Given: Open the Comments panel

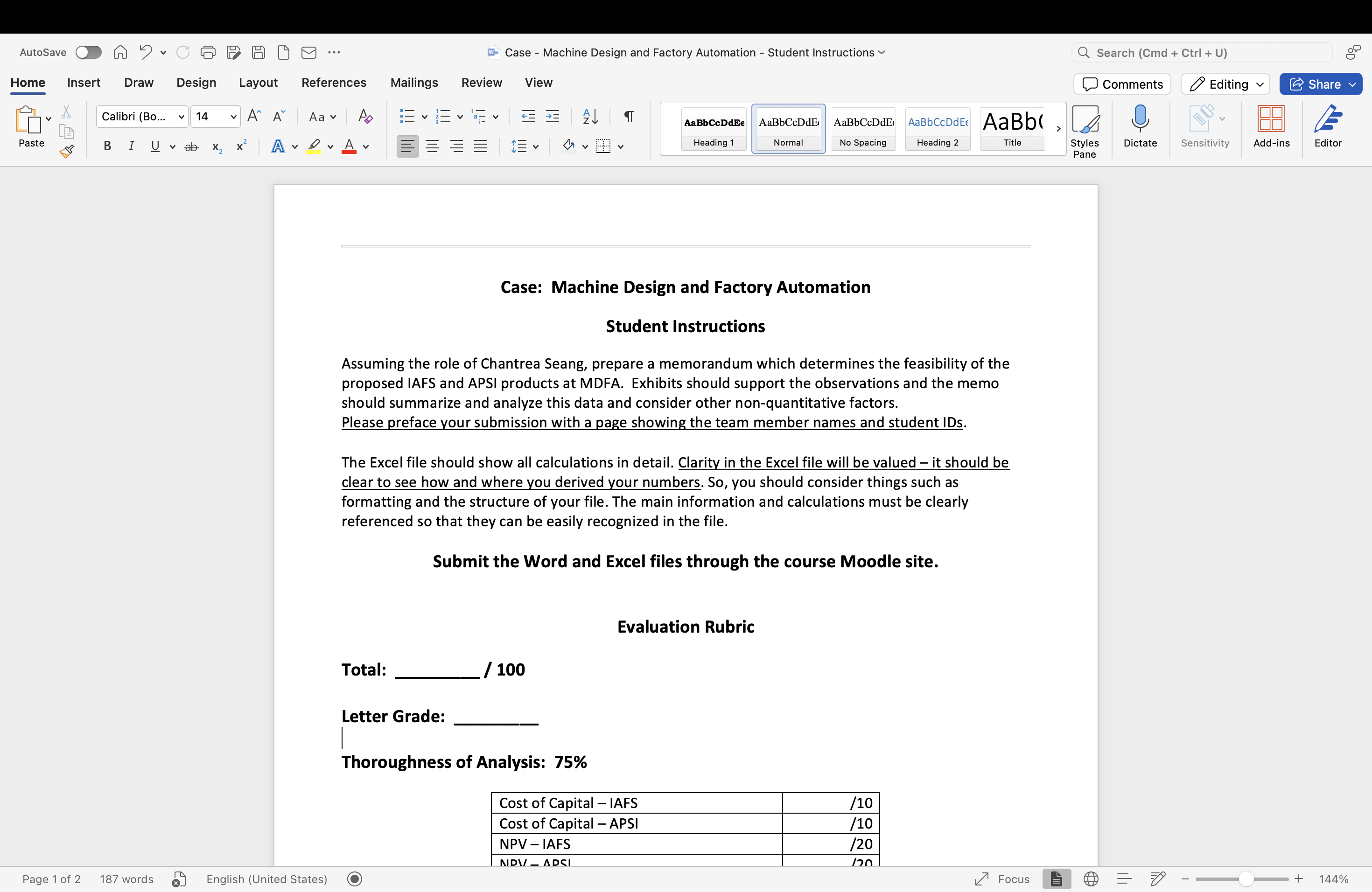Looking at the screenshot, I should [1121, 84].
